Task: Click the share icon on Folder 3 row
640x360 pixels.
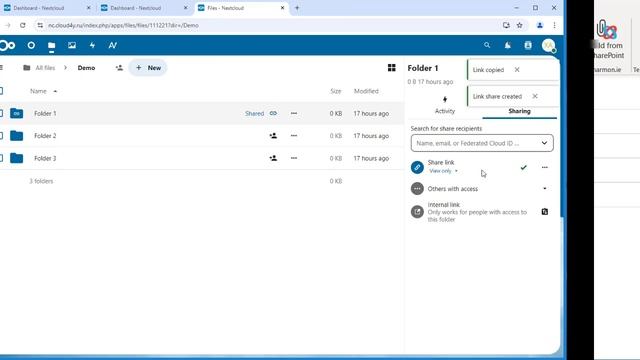Action: pyautogui.click(x=273, y=158)
